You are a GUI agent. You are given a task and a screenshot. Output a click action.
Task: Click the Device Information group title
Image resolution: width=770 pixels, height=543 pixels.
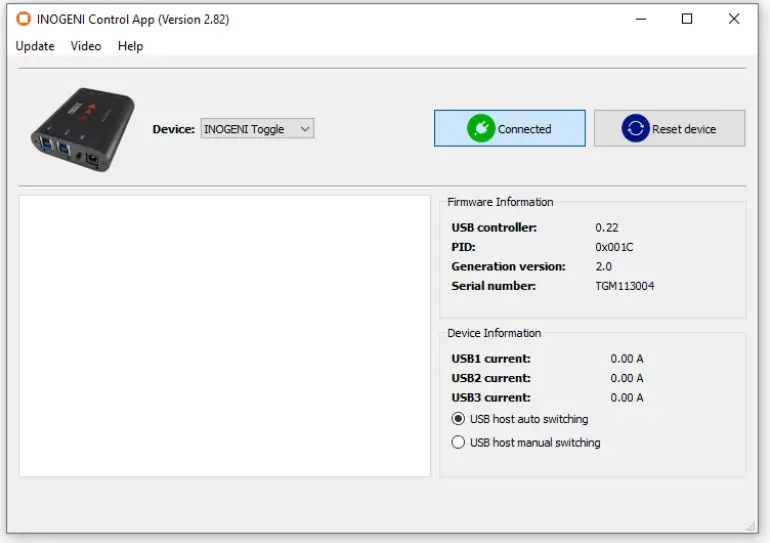pos(494,333)
